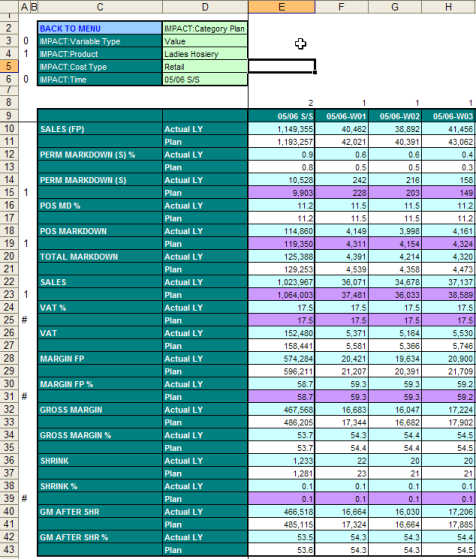Click the GM AFTER SHR label

click(x=70, y=512)
